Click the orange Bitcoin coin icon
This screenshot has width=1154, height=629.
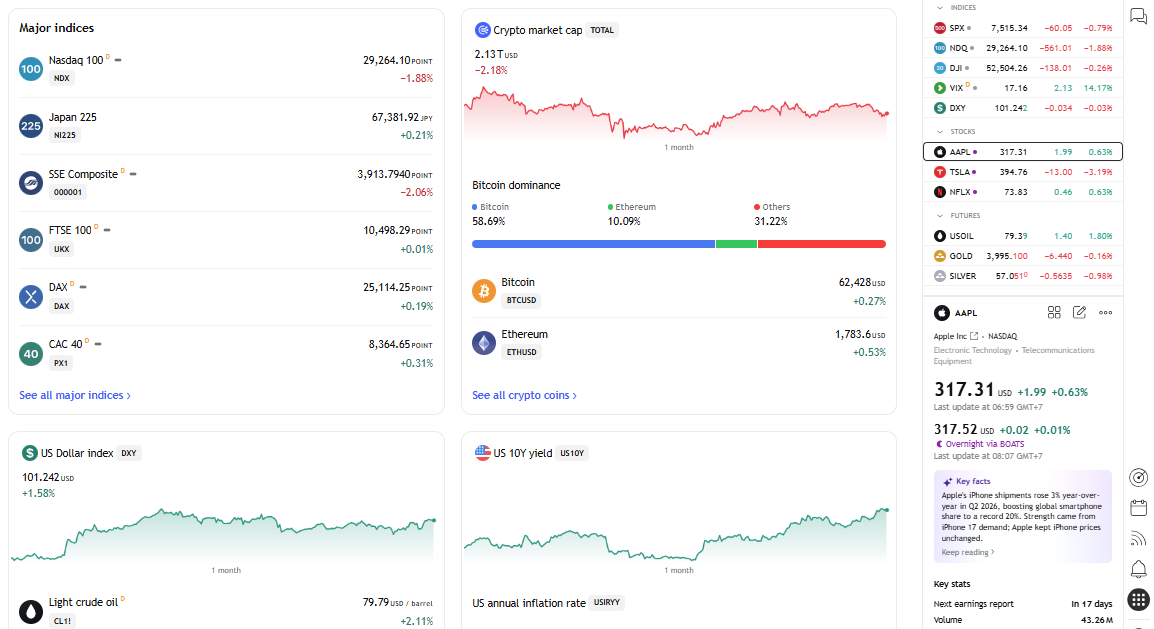click(484, 291)
